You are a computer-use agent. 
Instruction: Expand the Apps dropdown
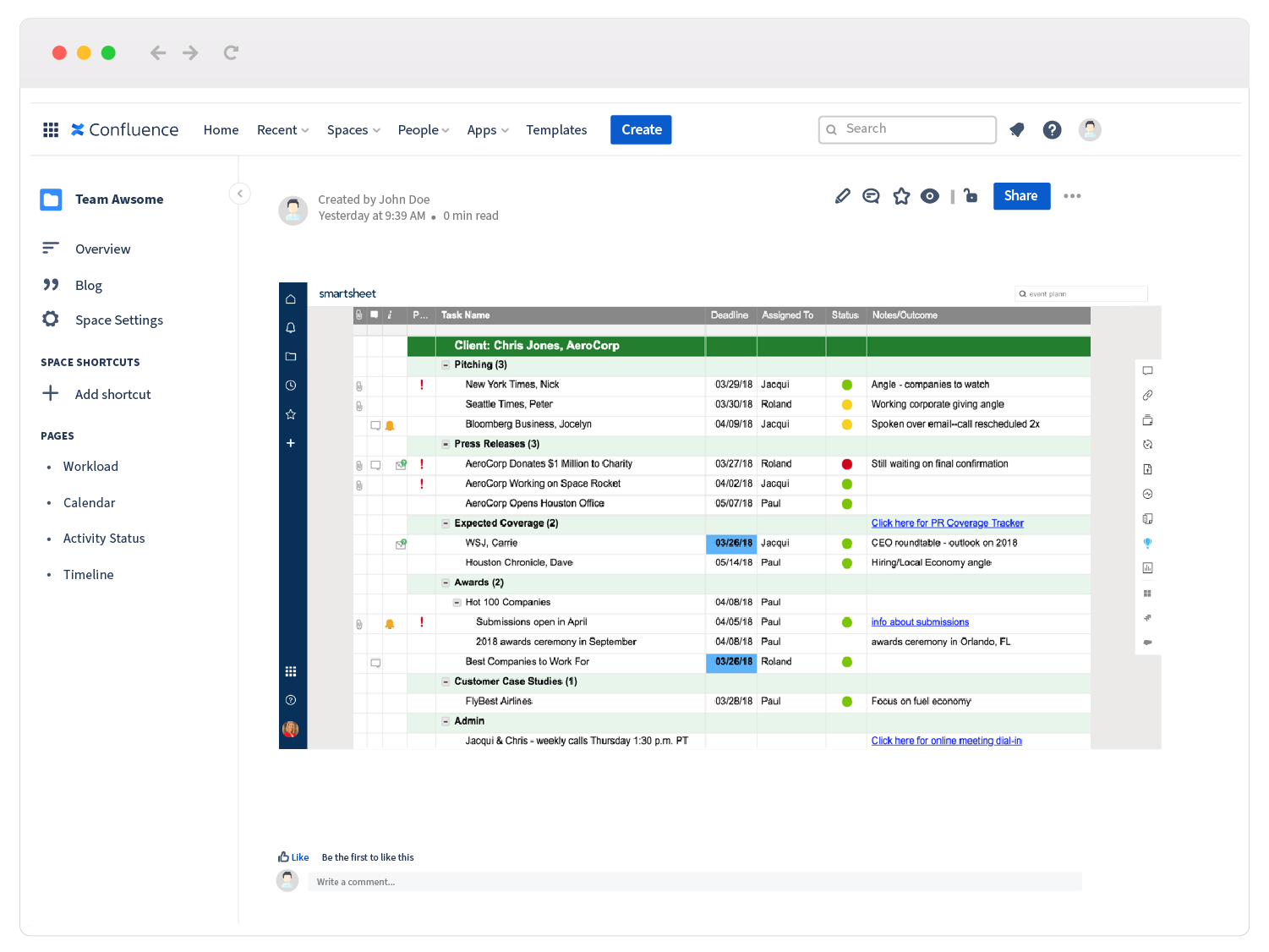(x=488, y=129)
